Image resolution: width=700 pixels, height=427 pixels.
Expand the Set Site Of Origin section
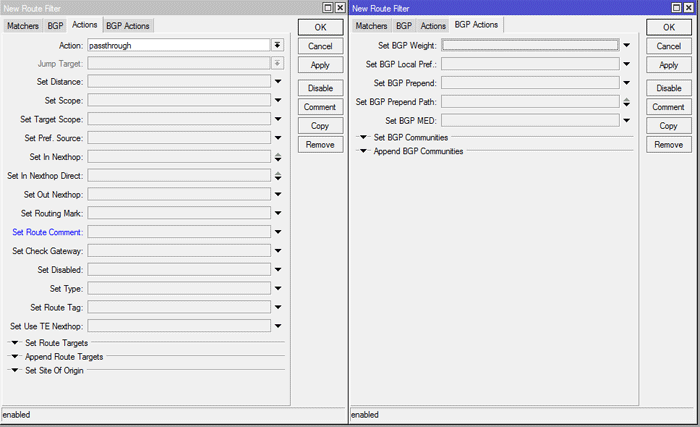(x=15, y=370)
